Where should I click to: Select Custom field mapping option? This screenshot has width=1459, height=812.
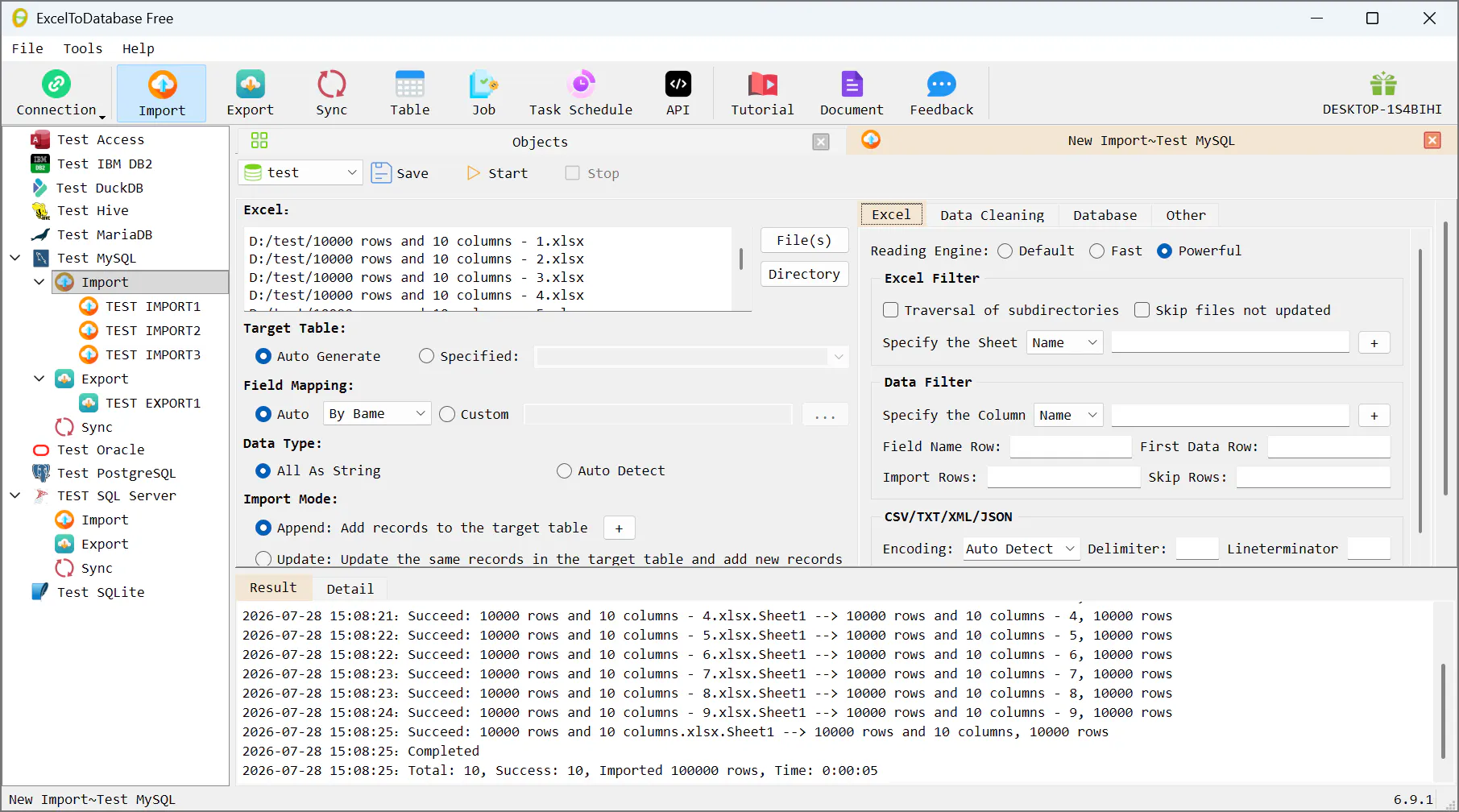[447, 414]
